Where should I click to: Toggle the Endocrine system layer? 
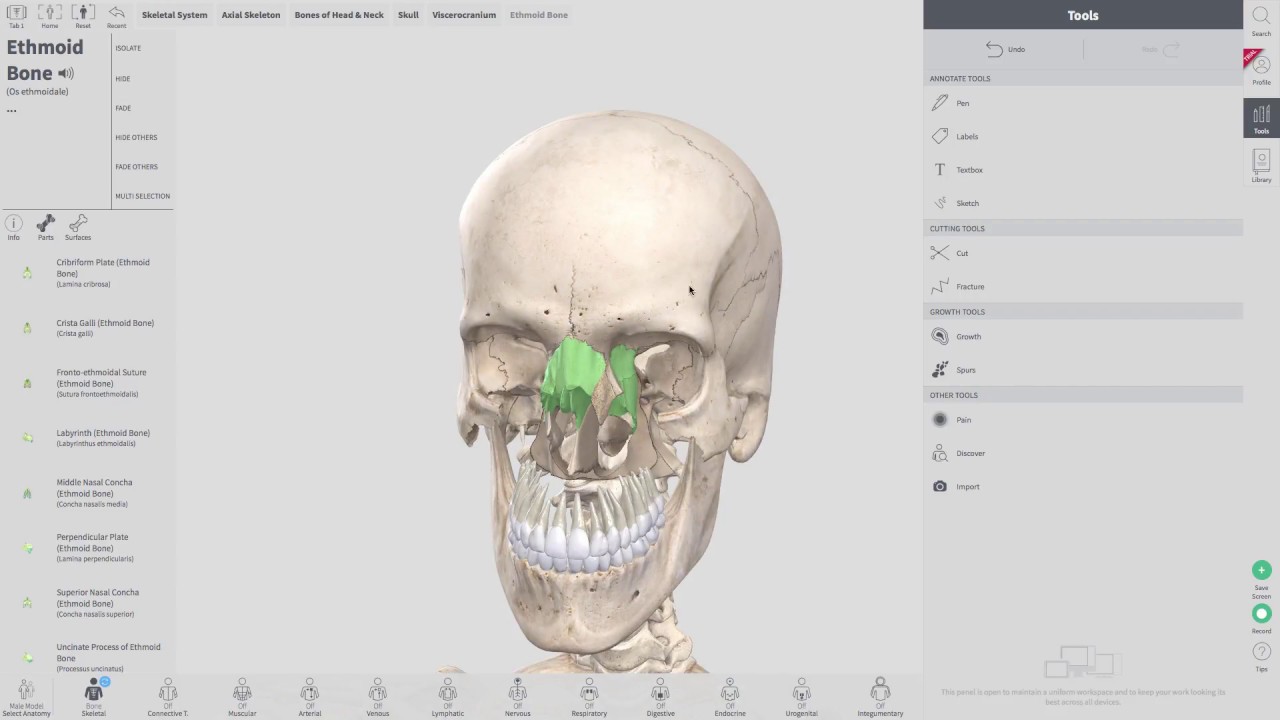pos(730,697)
